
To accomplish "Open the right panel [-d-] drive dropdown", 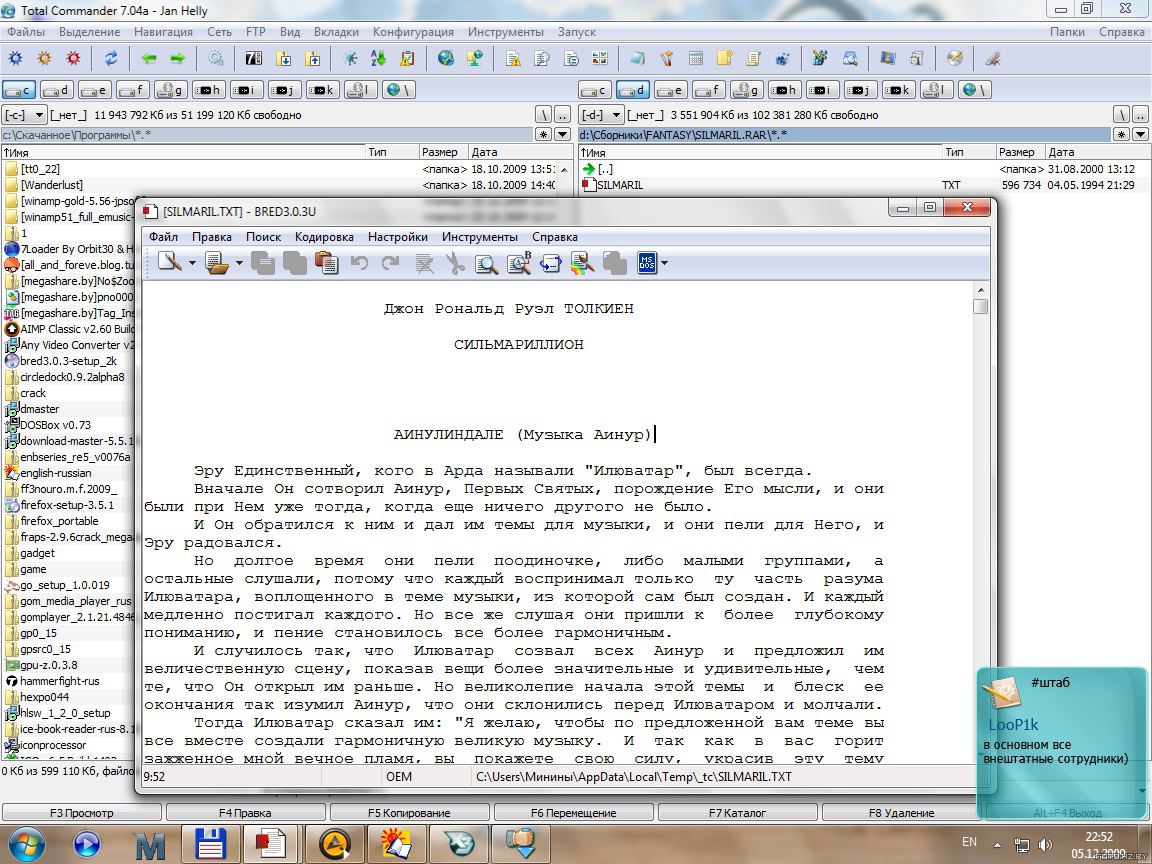I will [602, 115].
